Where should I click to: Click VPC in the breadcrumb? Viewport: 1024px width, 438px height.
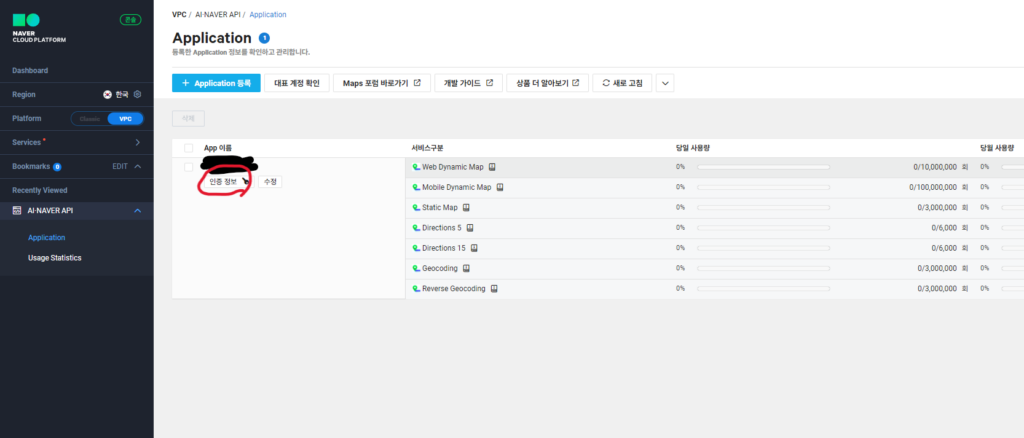[x=179, y=14]
